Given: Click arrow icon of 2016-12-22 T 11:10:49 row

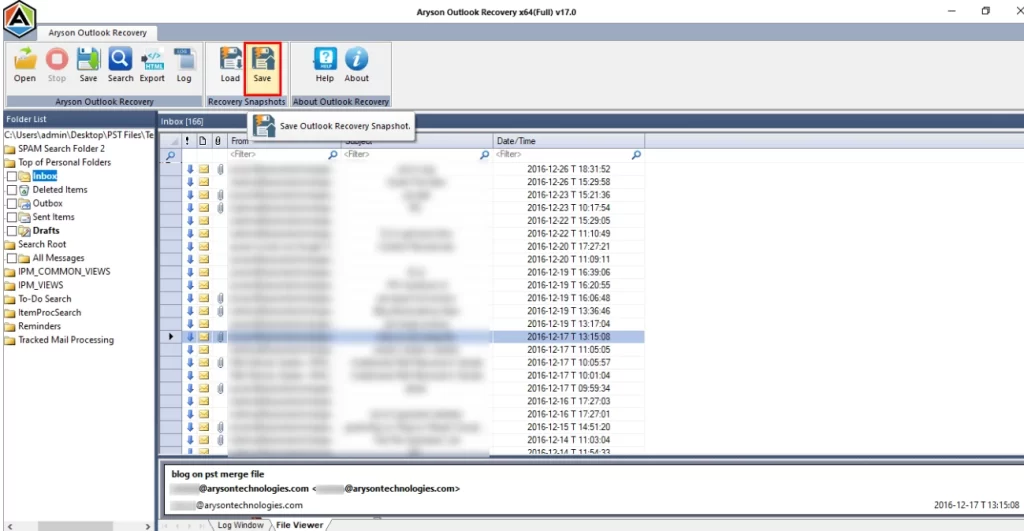Looking at the screenshot, I should [190, 233].
